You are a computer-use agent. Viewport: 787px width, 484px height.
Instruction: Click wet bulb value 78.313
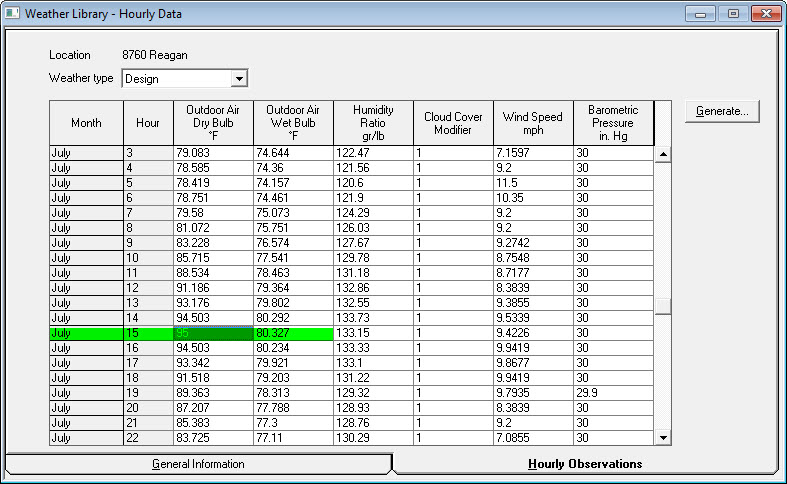click(293, 393)
